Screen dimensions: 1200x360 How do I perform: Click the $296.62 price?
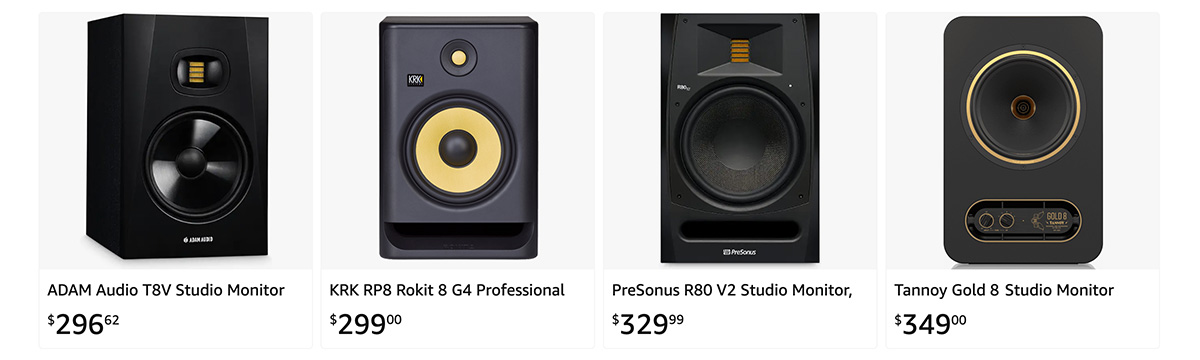[x=83, y=324]
